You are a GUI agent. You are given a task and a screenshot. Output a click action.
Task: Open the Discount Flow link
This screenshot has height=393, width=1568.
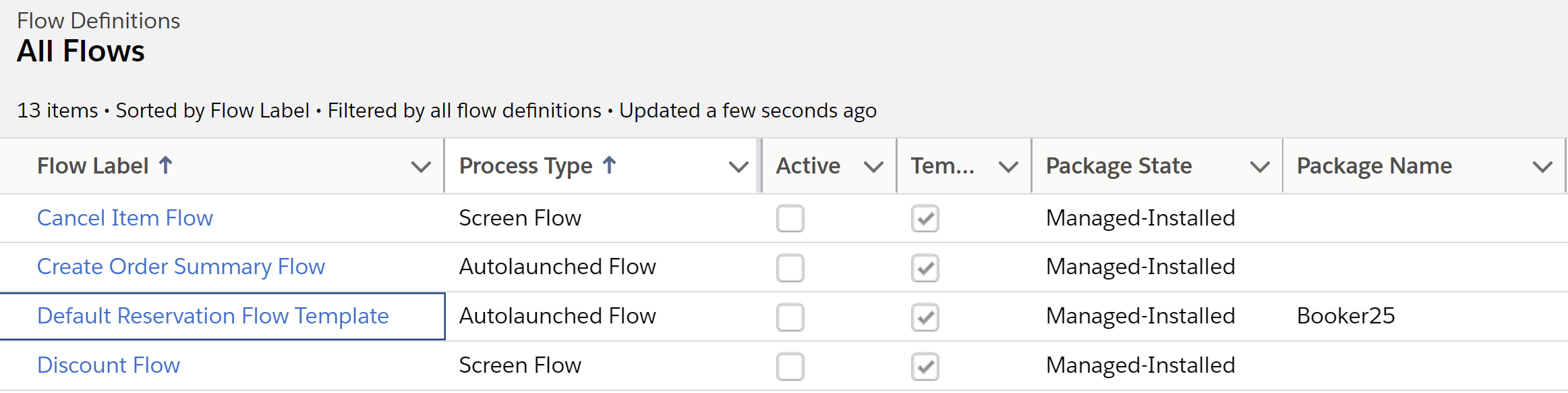click(x=109, y=365)
